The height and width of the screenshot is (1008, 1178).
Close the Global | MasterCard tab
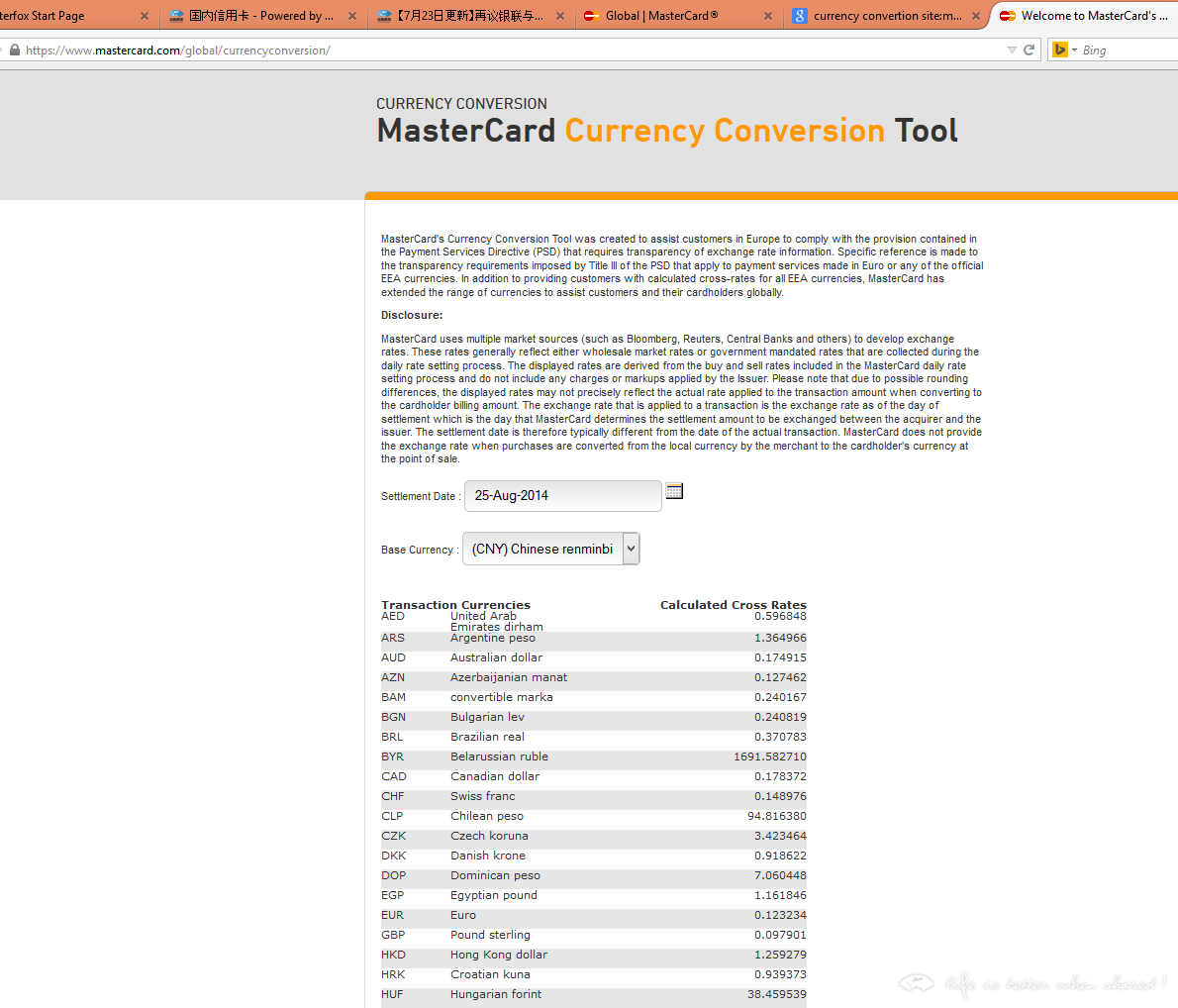(768, 16)
